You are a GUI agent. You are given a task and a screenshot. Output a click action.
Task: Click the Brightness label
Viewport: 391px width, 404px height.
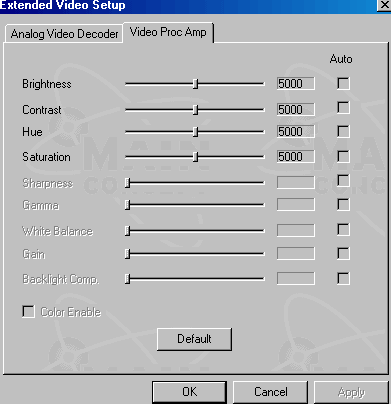pyautogui.click(x=47, y=84)
